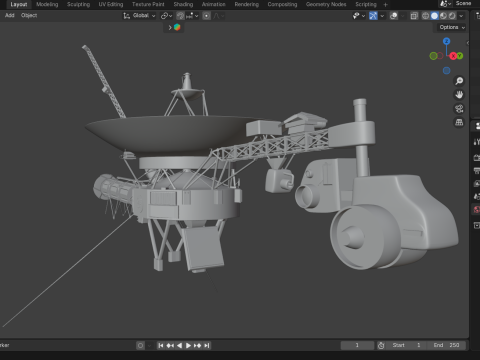
Task: Open the Layout workspace tab
Action: 18,4
